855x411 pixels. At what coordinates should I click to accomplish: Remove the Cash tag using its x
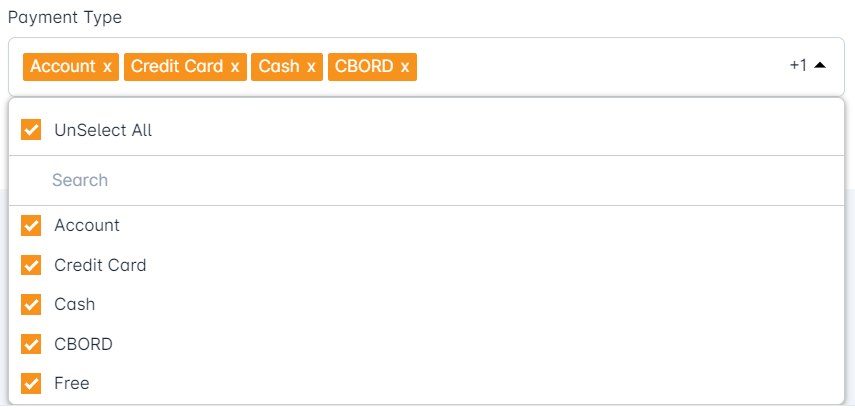tap(311, 67)
